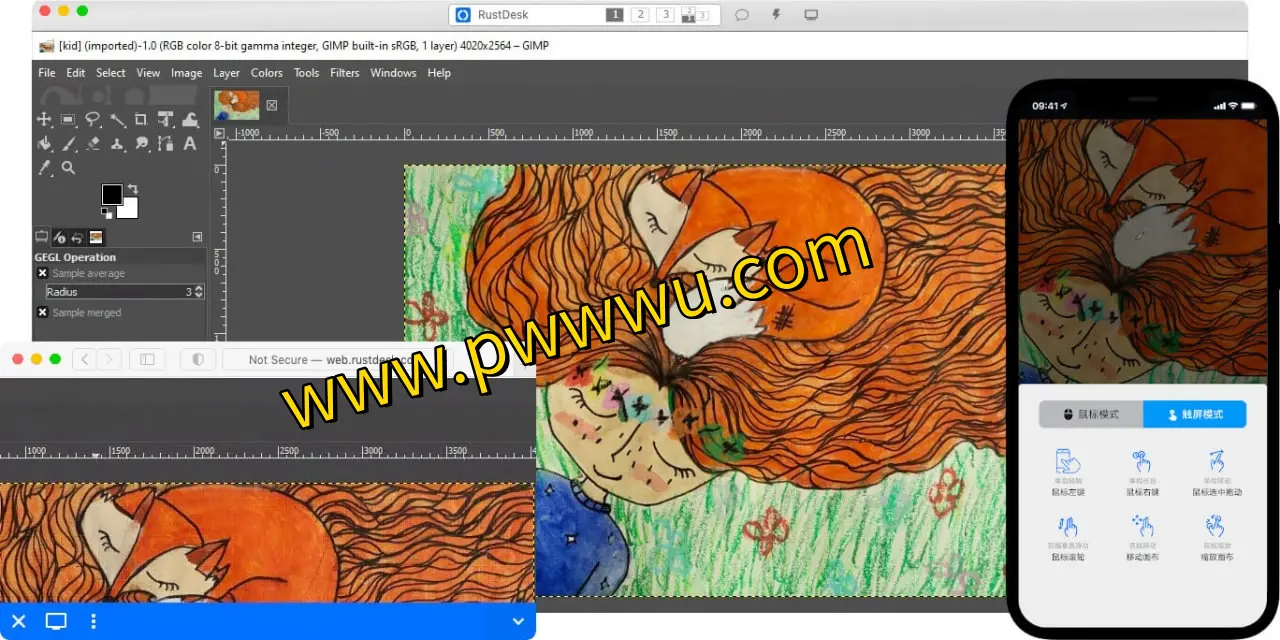Viewport: 1280px width, 640px height.
Task: Open the Colors menu
Action: pos(266,73)
